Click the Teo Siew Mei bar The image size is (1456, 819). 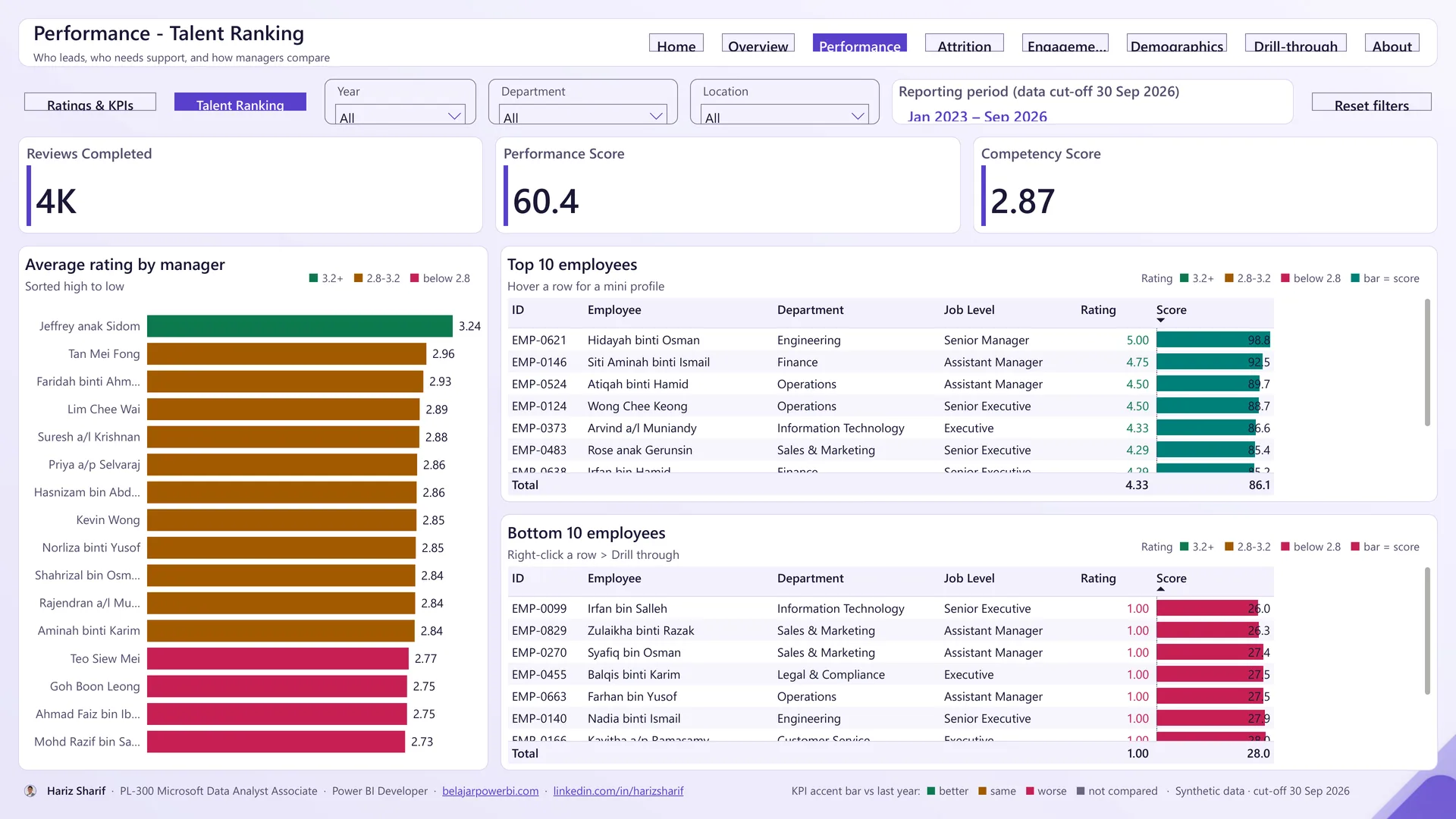[x=278, y=659]
